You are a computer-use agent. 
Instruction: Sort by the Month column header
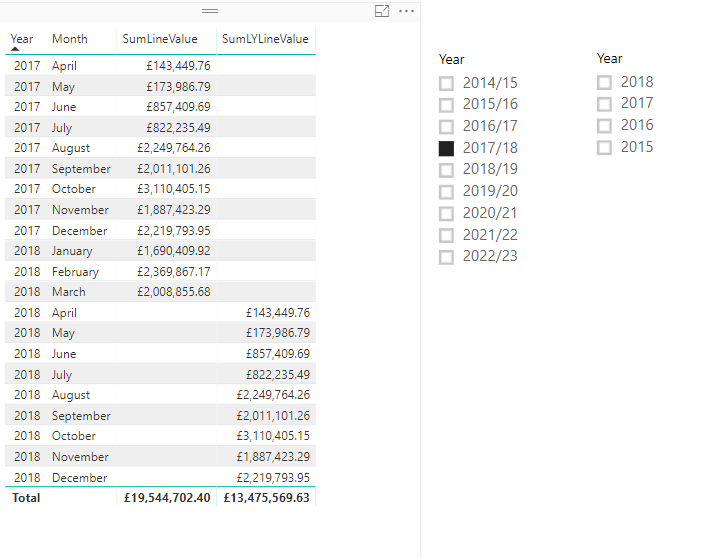pyautogui.click(x=70, y=39)
